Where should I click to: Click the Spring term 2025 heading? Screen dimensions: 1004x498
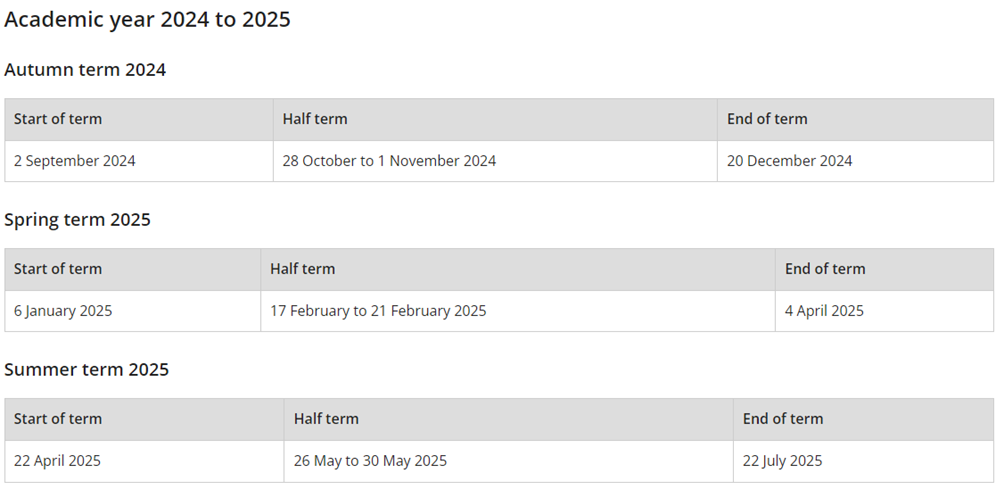pos(77,220)
